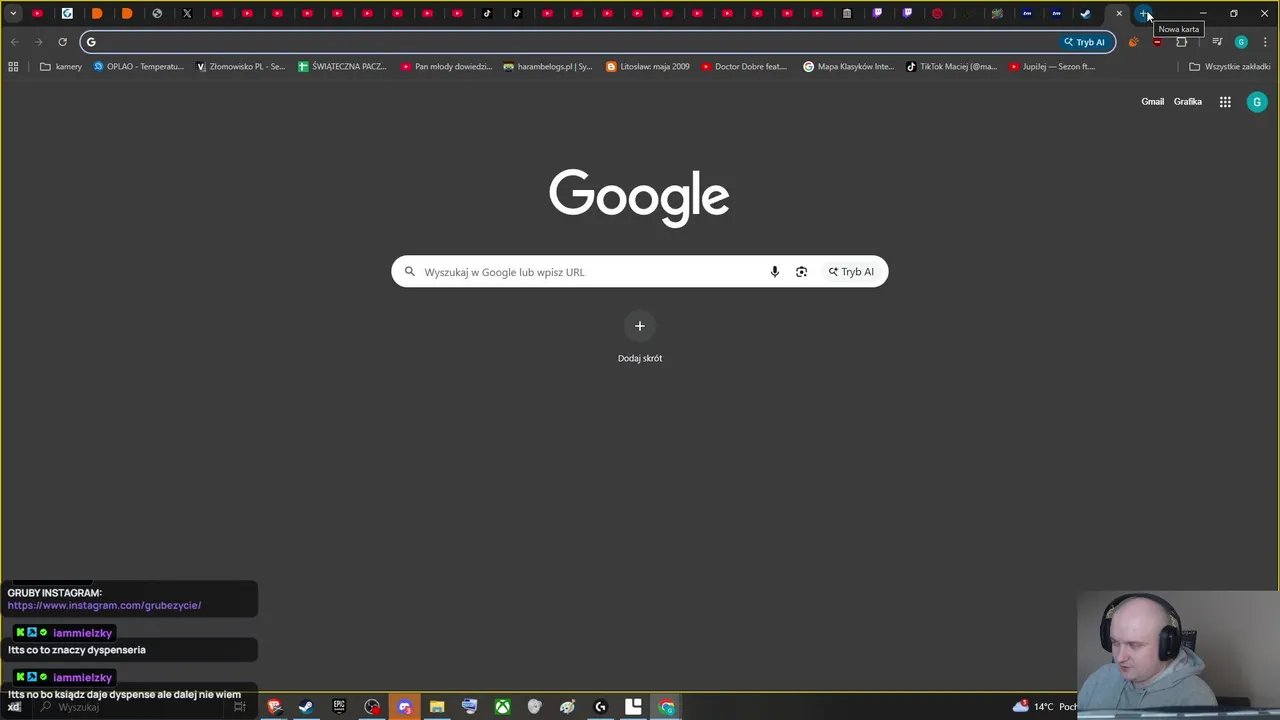Open the TikTok Maciej bookmark

[x=951, y=67]
